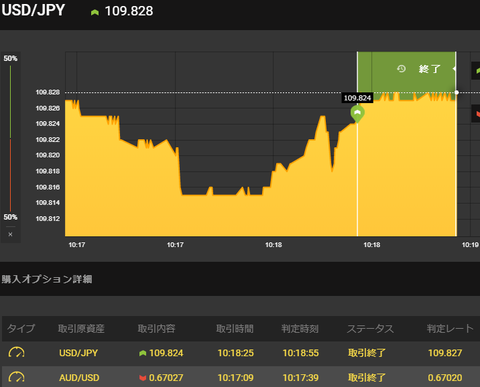Close the sentiment gauge with the X

[x=10, y=234]
